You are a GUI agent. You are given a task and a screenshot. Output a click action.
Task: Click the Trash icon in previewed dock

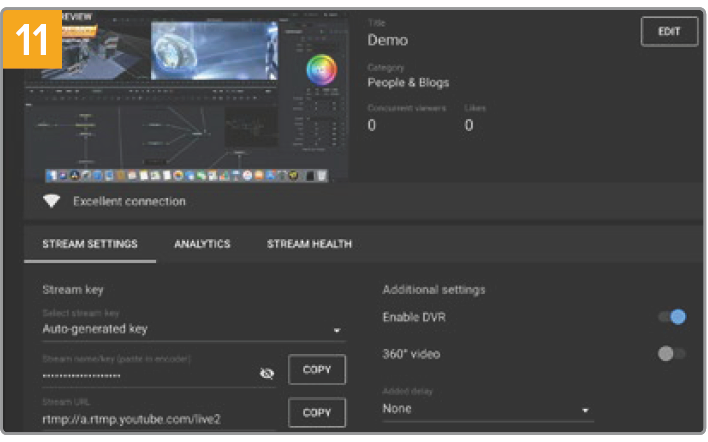tap(322, 175)
